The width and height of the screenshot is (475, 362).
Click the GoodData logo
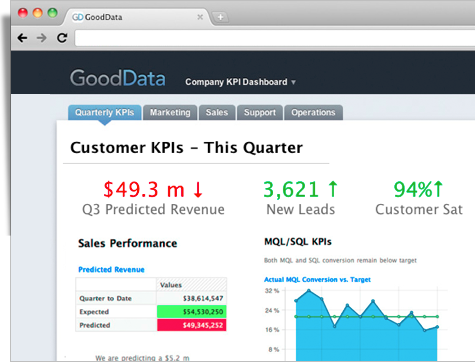[117, 78]
